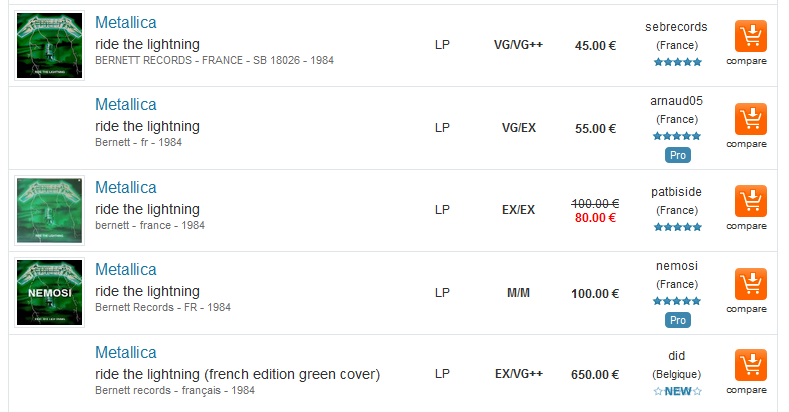Open Metallica link in sebrecords listing
Screen dimensions: 789x412
[x=126, y=23]
